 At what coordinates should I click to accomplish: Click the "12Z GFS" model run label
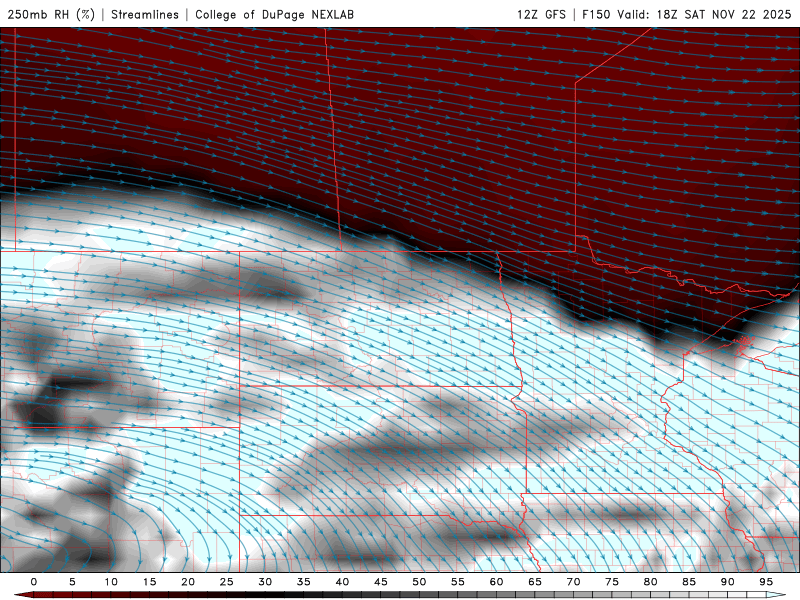pyautogui.click(x=541, y=14)
